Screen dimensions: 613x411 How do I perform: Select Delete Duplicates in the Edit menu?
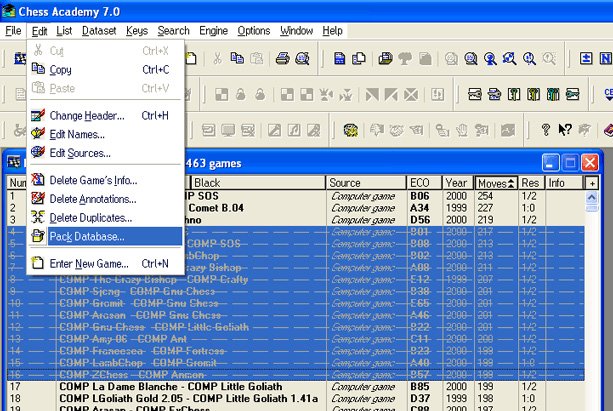tap(90, 217)
